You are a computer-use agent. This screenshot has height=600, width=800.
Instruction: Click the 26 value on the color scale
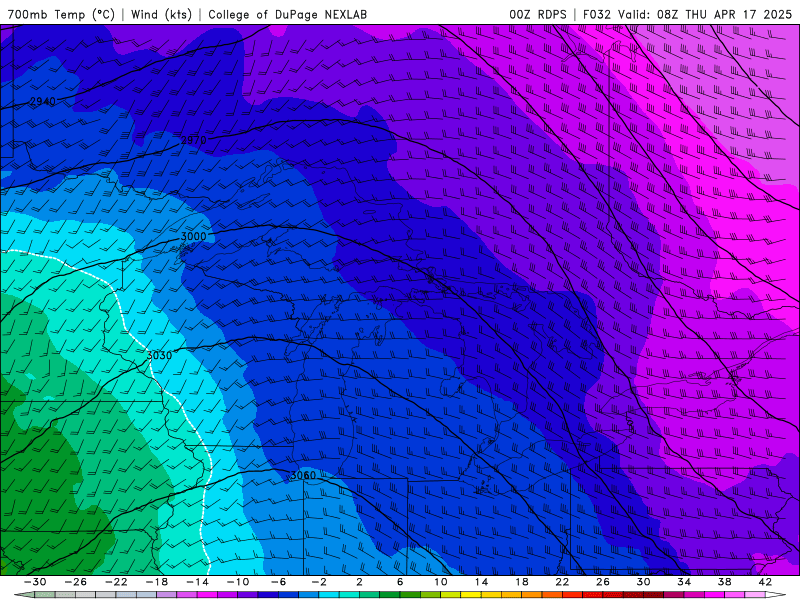[603, 582]
